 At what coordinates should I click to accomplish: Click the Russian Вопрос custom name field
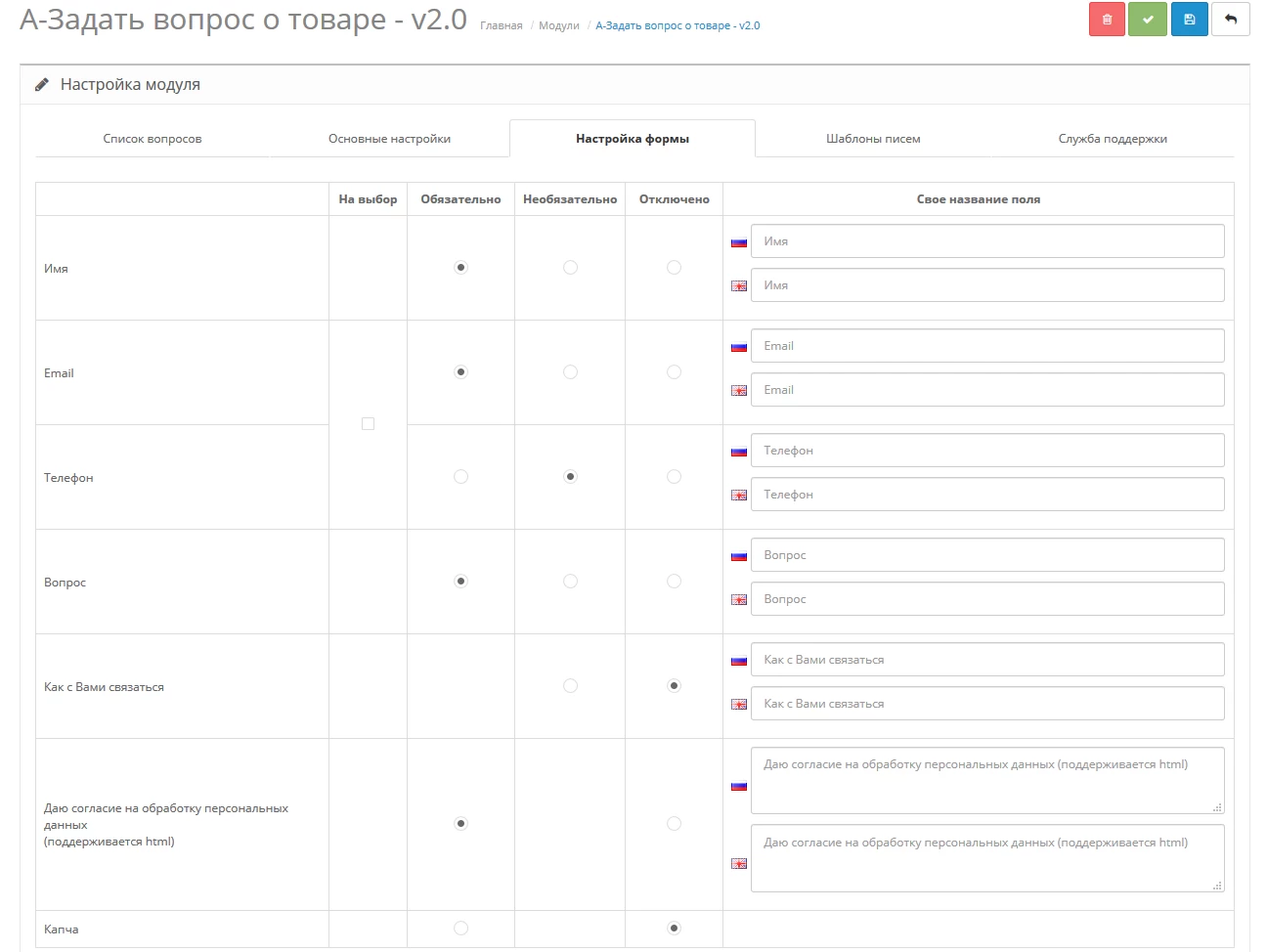[x=987, y=555]
